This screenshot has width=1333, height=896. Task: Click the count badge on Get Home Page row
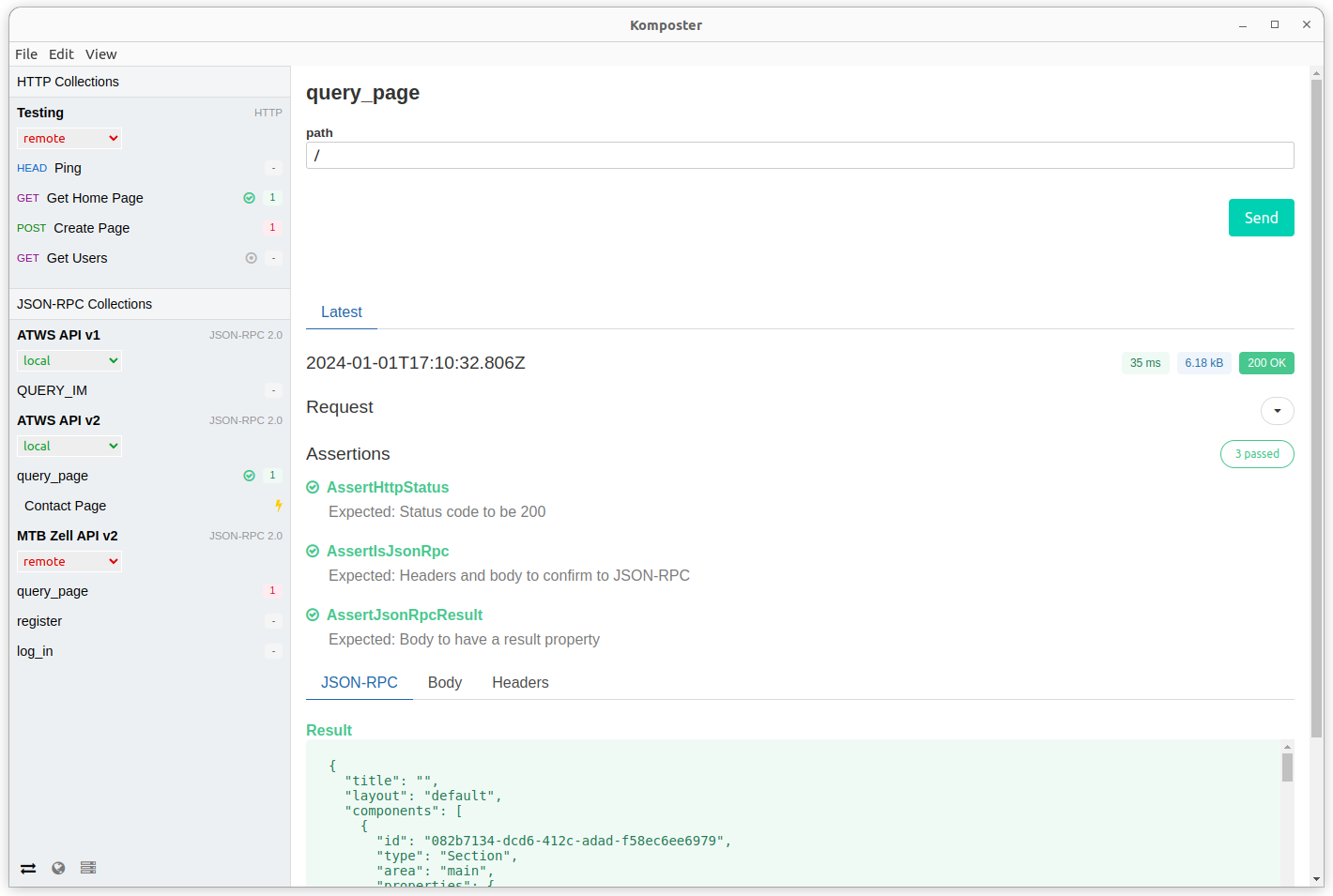click(273, 198)
